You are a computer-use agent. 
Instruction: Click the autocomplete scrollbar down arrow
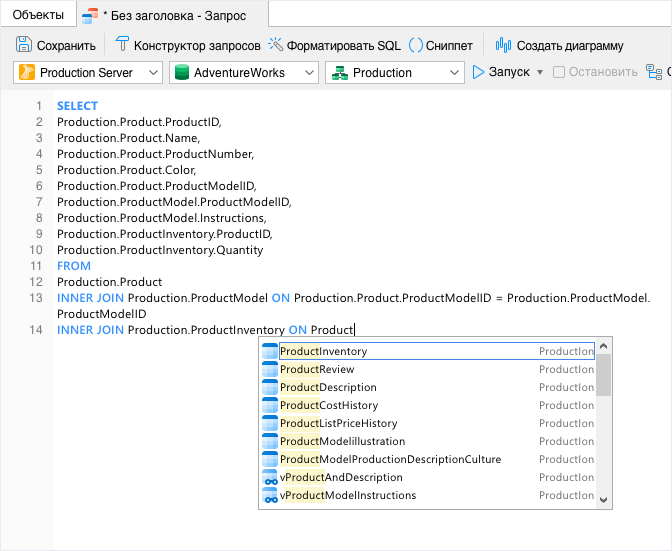tap(604, 500)
